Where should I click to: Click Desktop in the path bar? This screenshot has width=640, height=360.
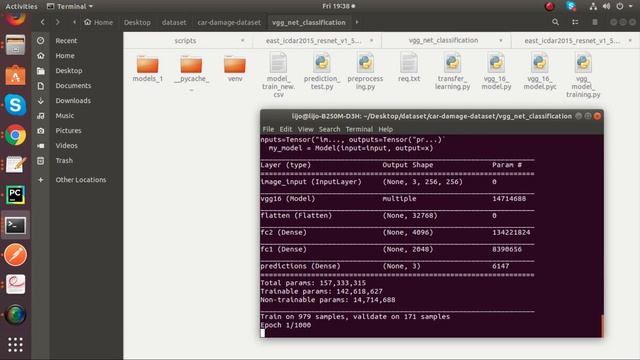pyautogui.click(x=137, y=22)
